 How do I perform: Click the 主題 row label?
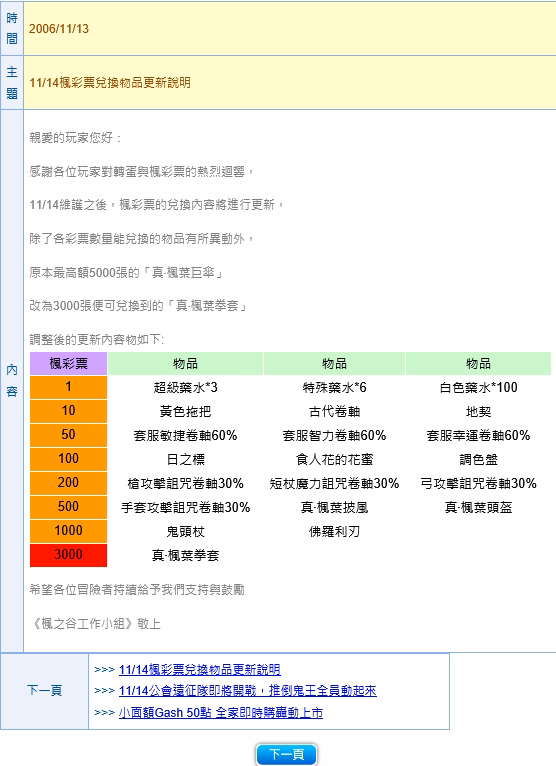tap(12, 83)
